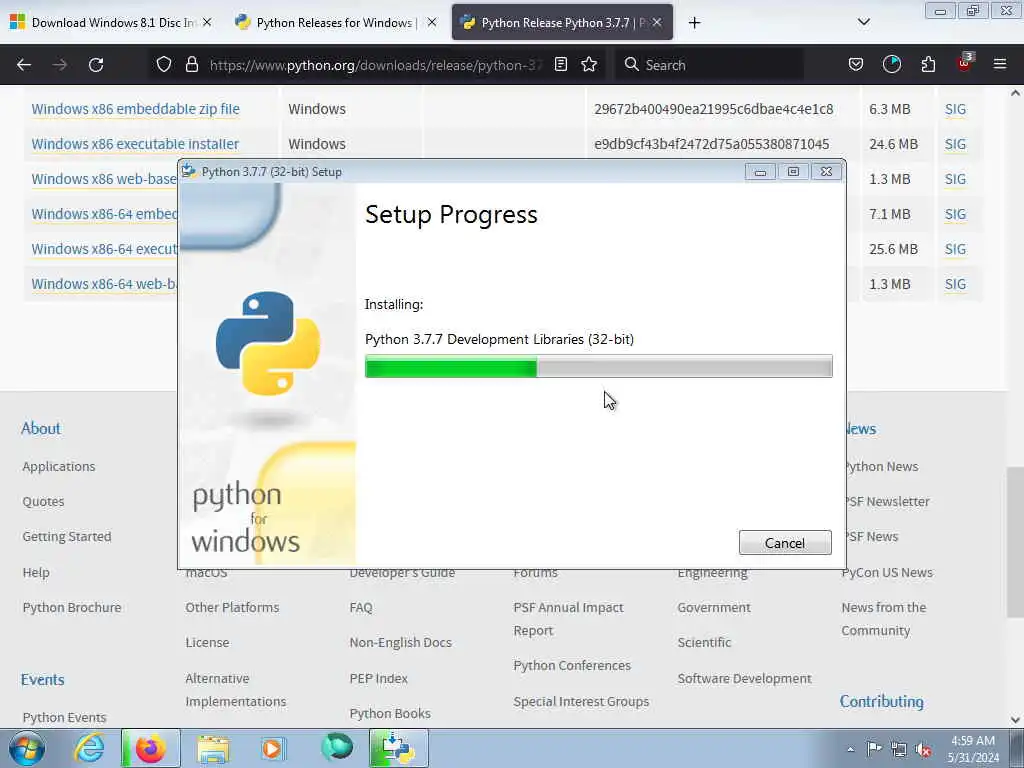
Task: Open the red uBlock extension icon
Action: pyautogui.click(x=965, y=63)
